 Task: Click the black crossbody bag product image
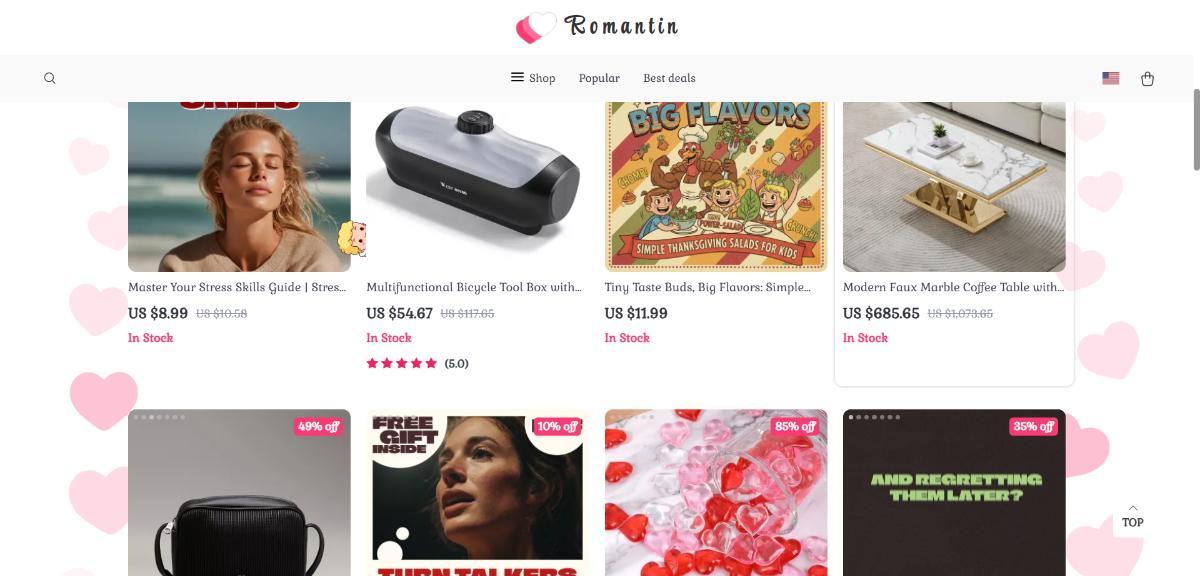(x=239, y=493)
